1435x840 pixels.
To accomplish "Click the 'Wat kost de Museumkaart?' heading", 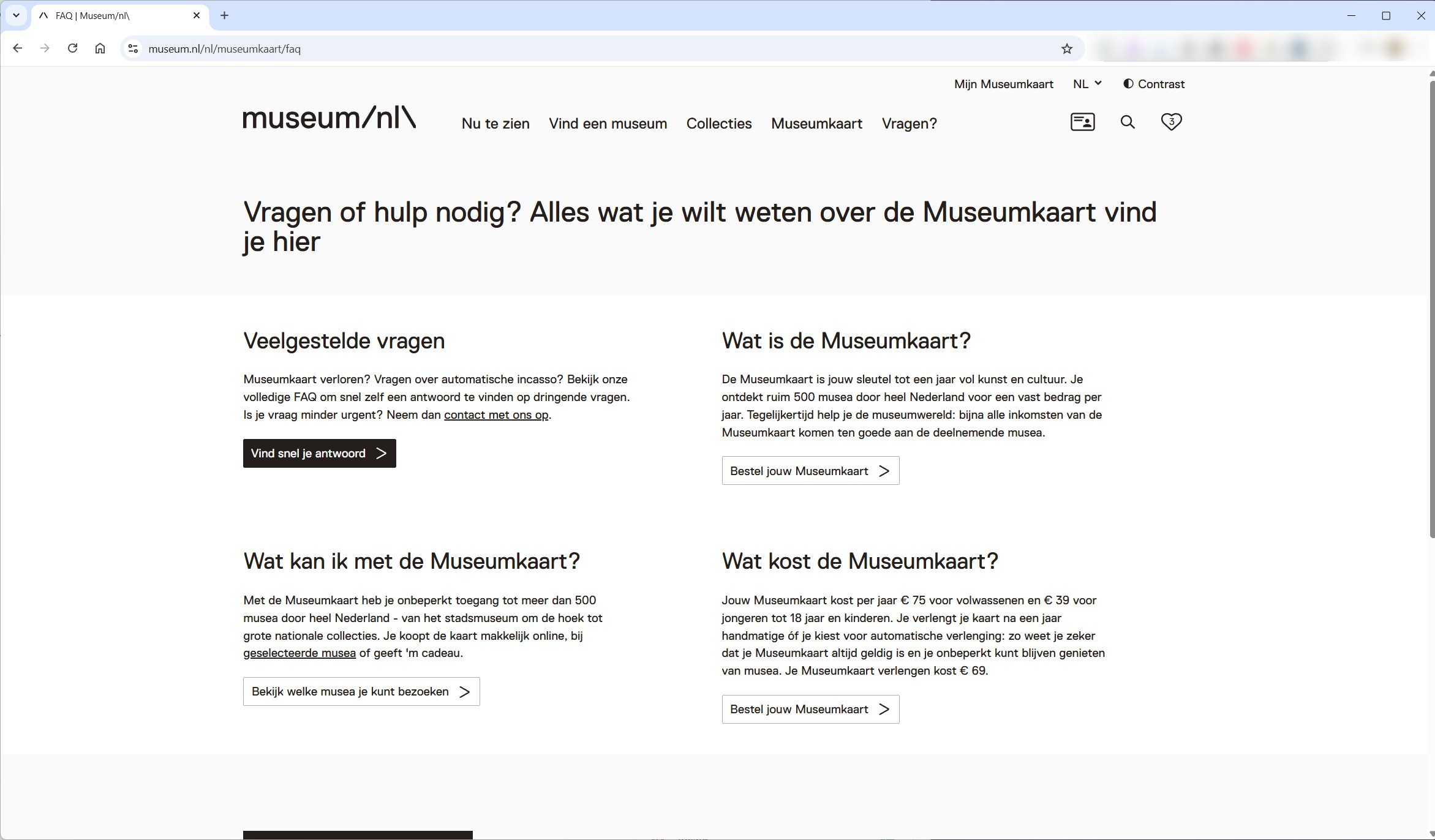I will tap(860, 561).
